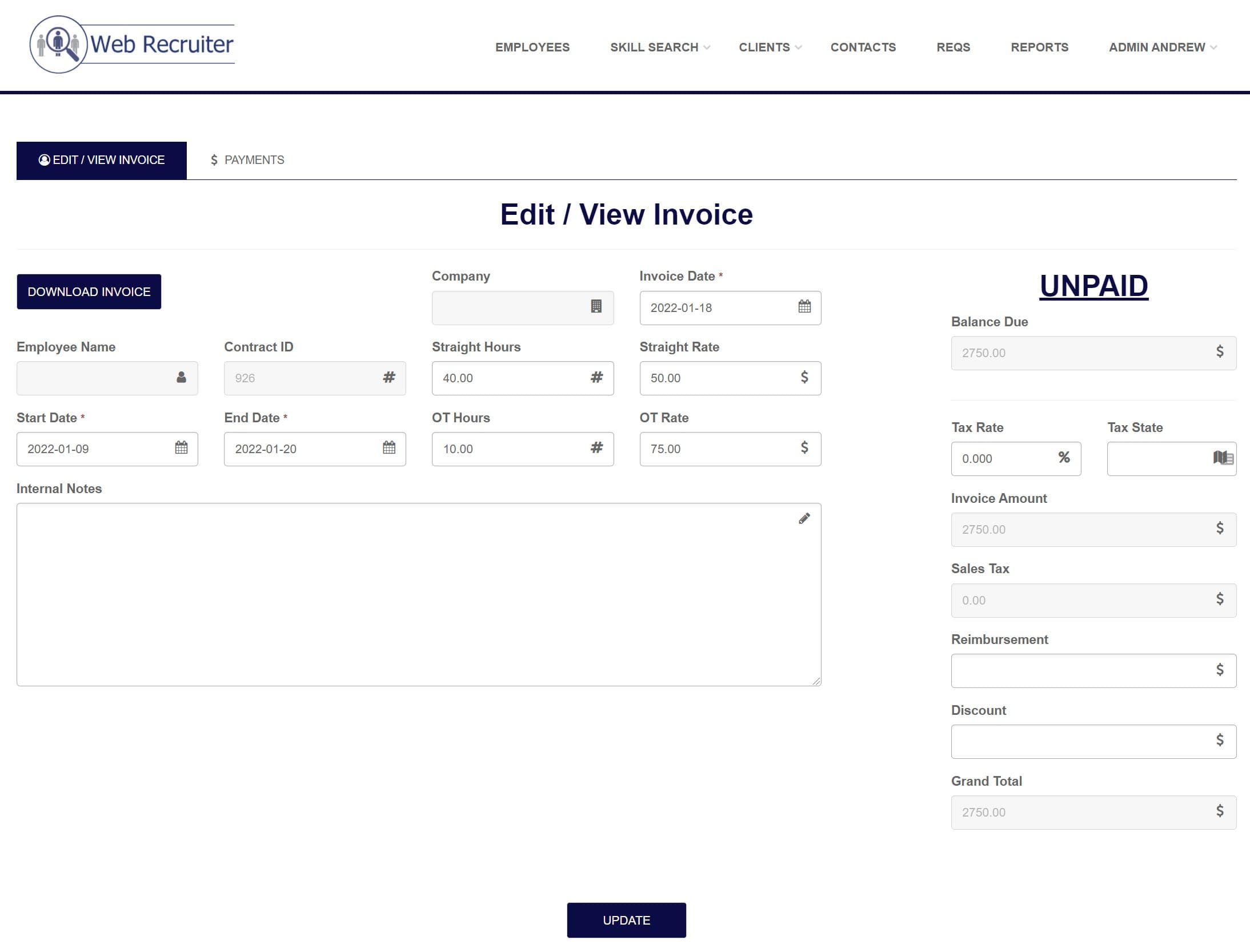Click the Straight Hours hash icon
This screenshot has width=1250, height=952.
coord(596,377)
